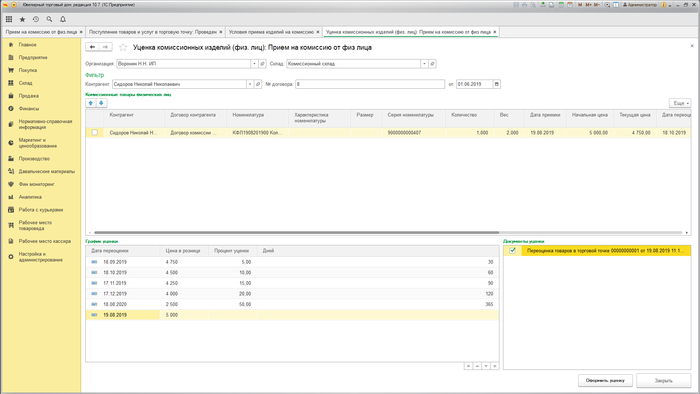The image size is (700, 394).
Task: Open the Favorites star in the toolbar
Action: (x=22, y=19)
